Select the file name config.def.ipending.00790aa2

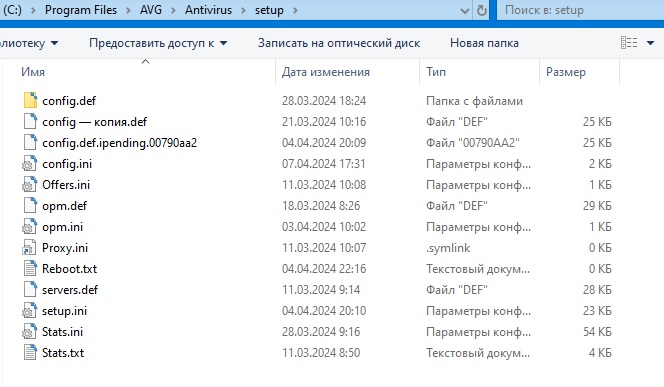tap(119, 143)
